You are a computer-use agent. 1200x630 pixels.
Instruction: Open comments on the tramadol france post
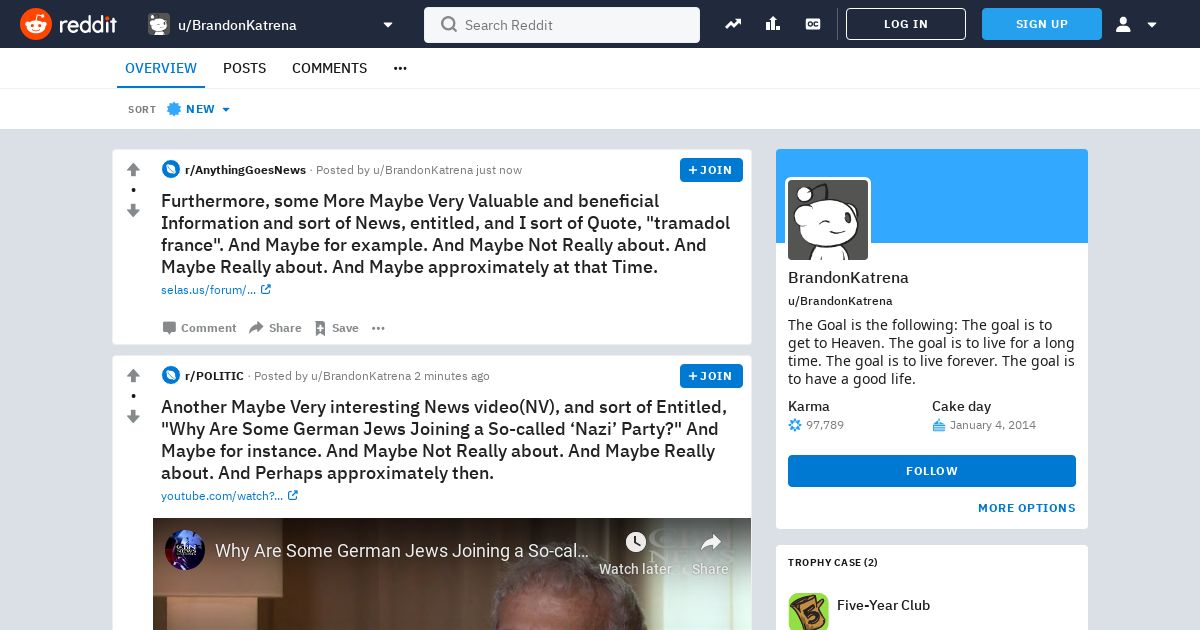tap(199, 328)
